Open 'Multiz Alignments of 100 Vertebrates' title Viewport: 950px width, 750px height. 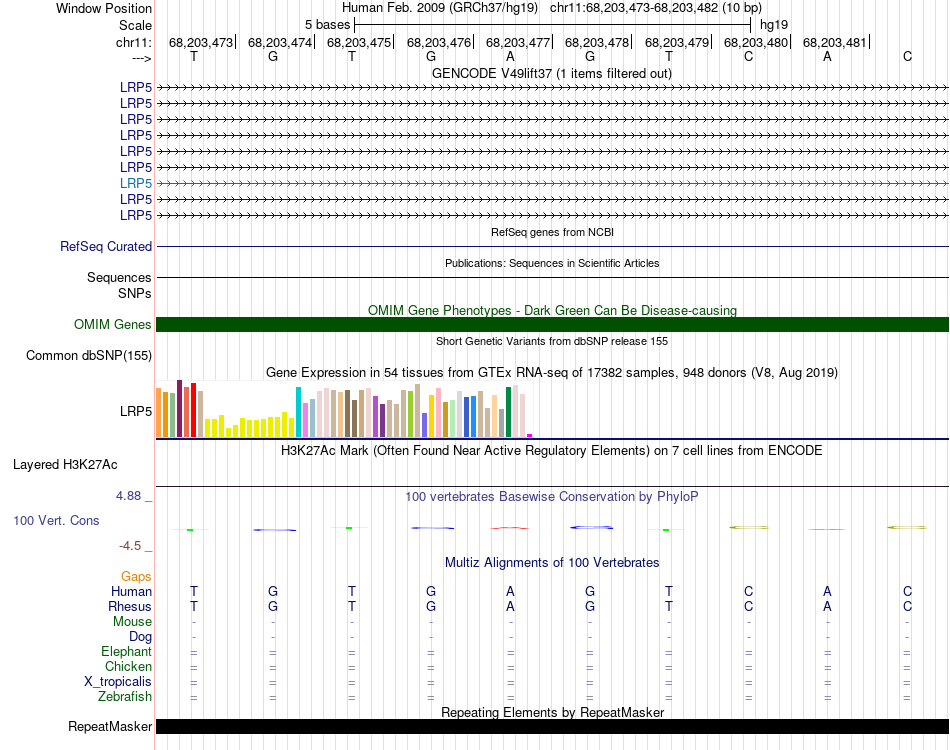coord(552,562)
